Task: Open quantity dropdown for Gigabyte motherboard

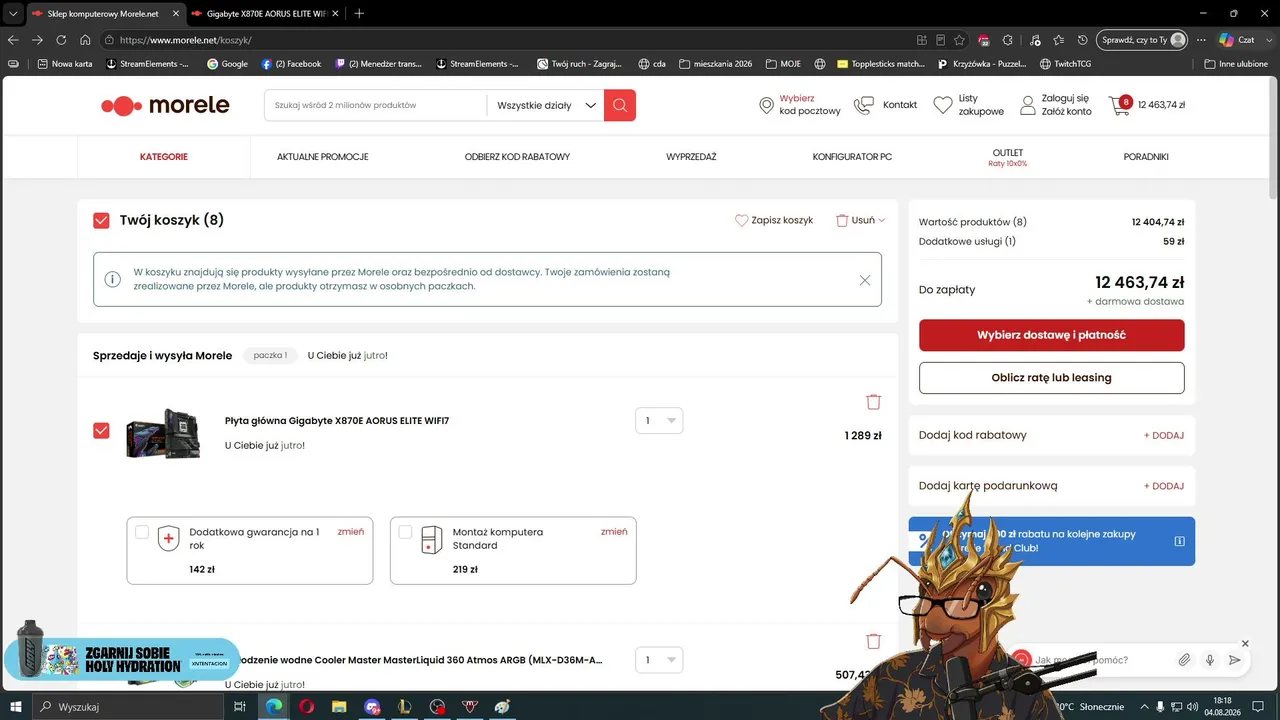Action: pos(659,421)
